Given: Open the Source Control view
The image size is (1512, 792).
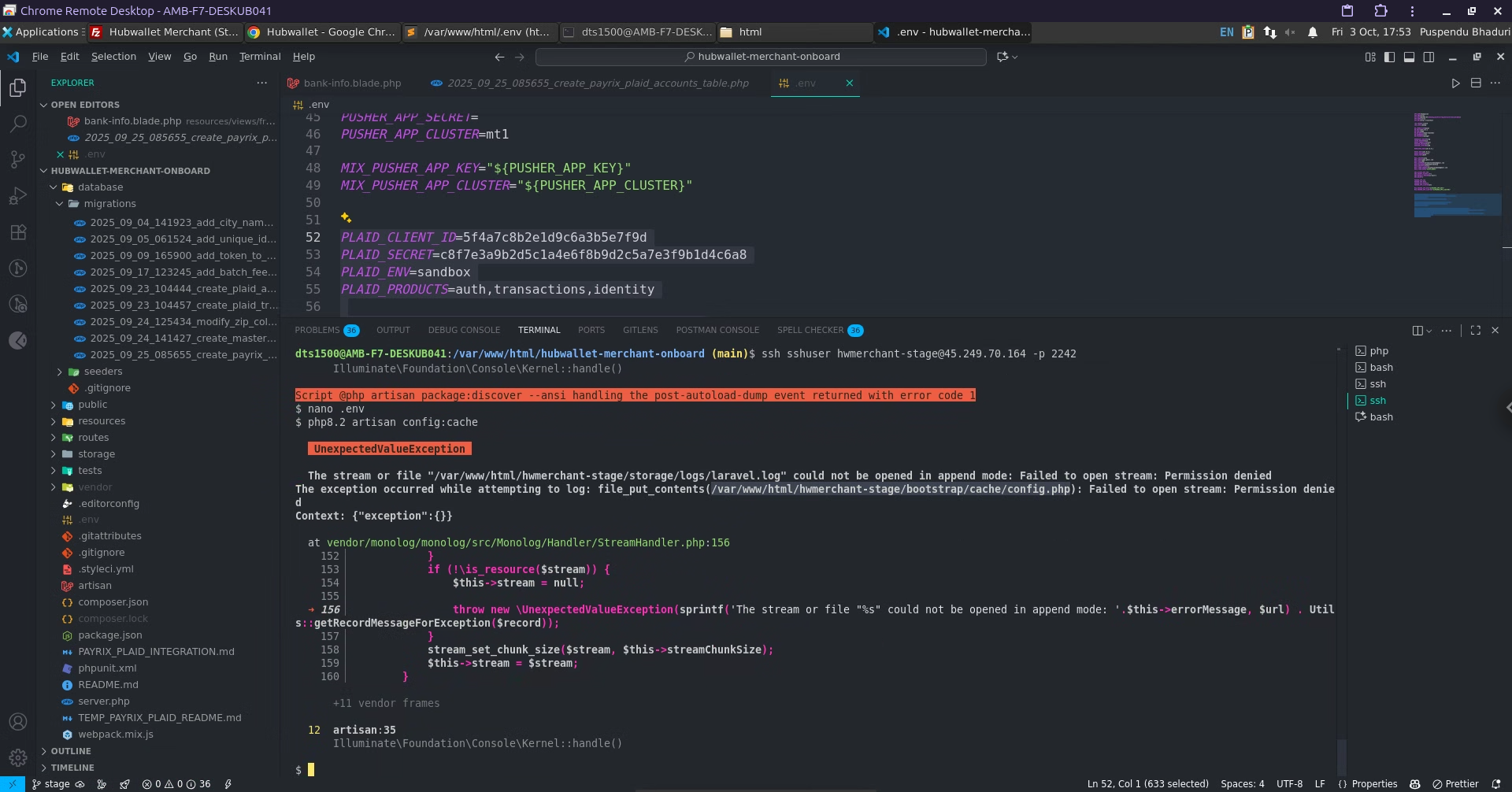Looking at the screenshot, I should (17, 160).
